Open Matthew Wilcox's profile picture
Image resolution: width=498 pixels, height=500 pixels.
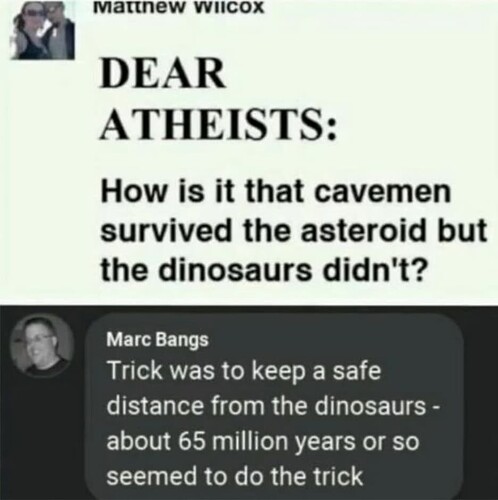43,30
